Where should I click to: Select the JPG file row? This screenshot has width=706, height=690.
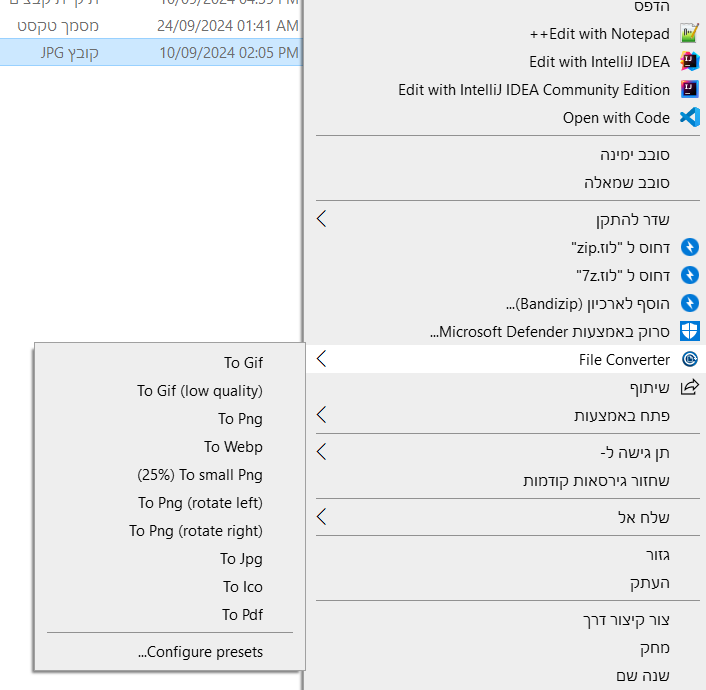click(150, 52)
